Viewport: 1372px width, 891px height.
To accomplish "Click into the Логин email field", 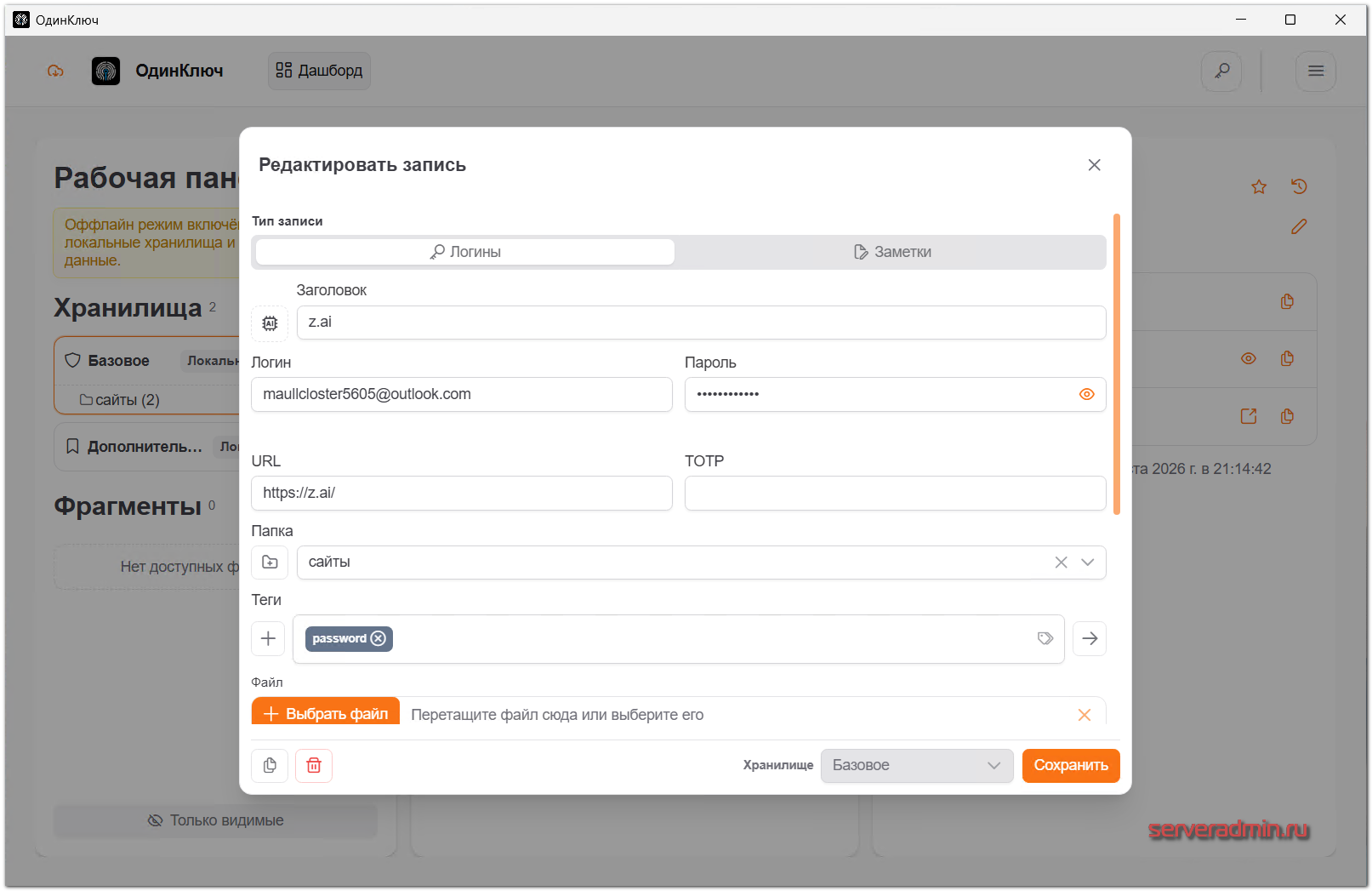I will click(462, 395).
